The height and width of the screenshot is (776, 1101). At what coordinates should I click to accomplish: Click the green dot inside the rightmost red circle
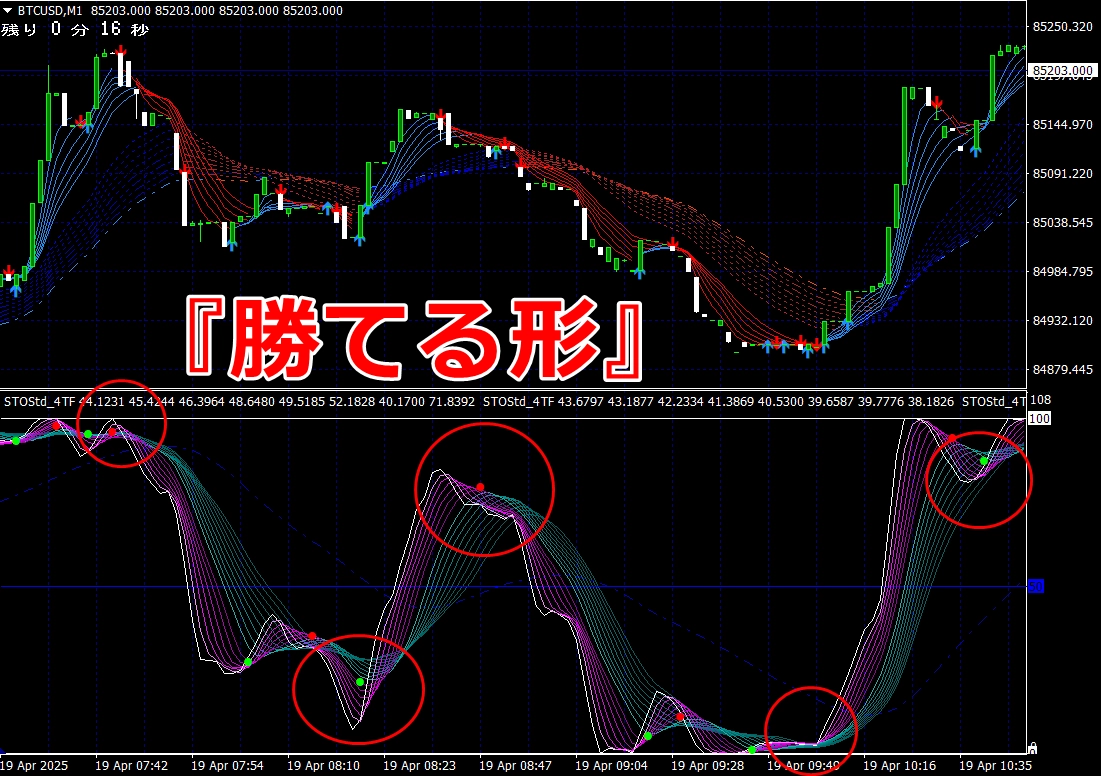pos(984,461)
